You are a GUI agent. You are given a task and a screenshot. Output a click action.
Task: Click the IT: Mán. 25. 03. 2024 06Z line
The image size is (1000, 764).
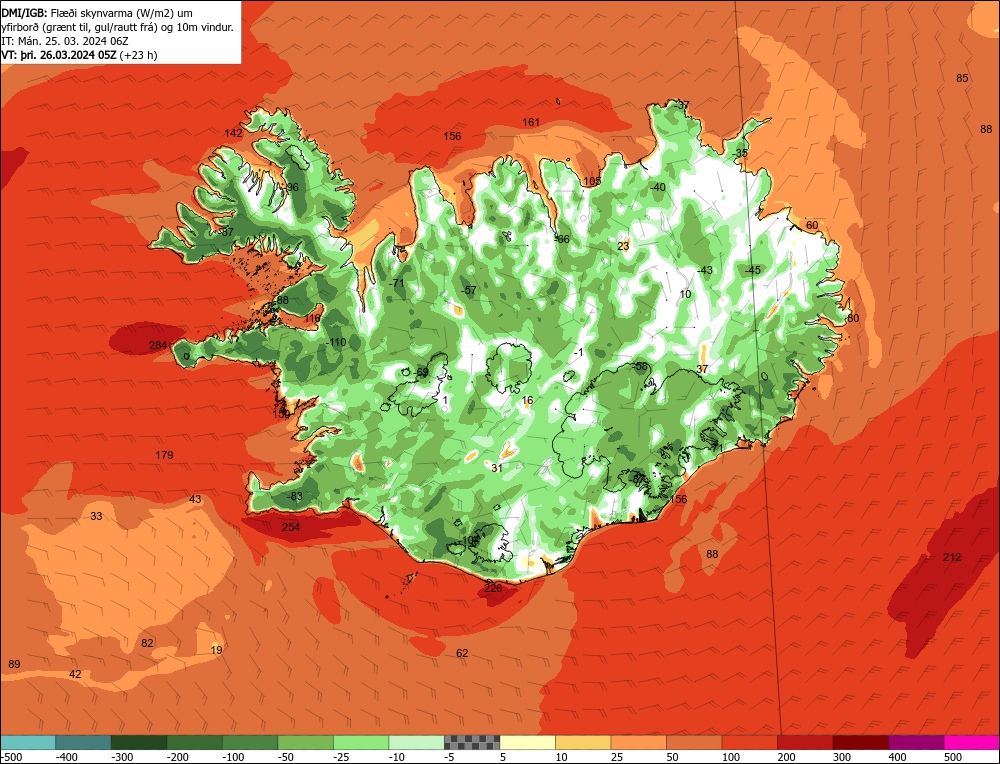click(x=65, y=41)
